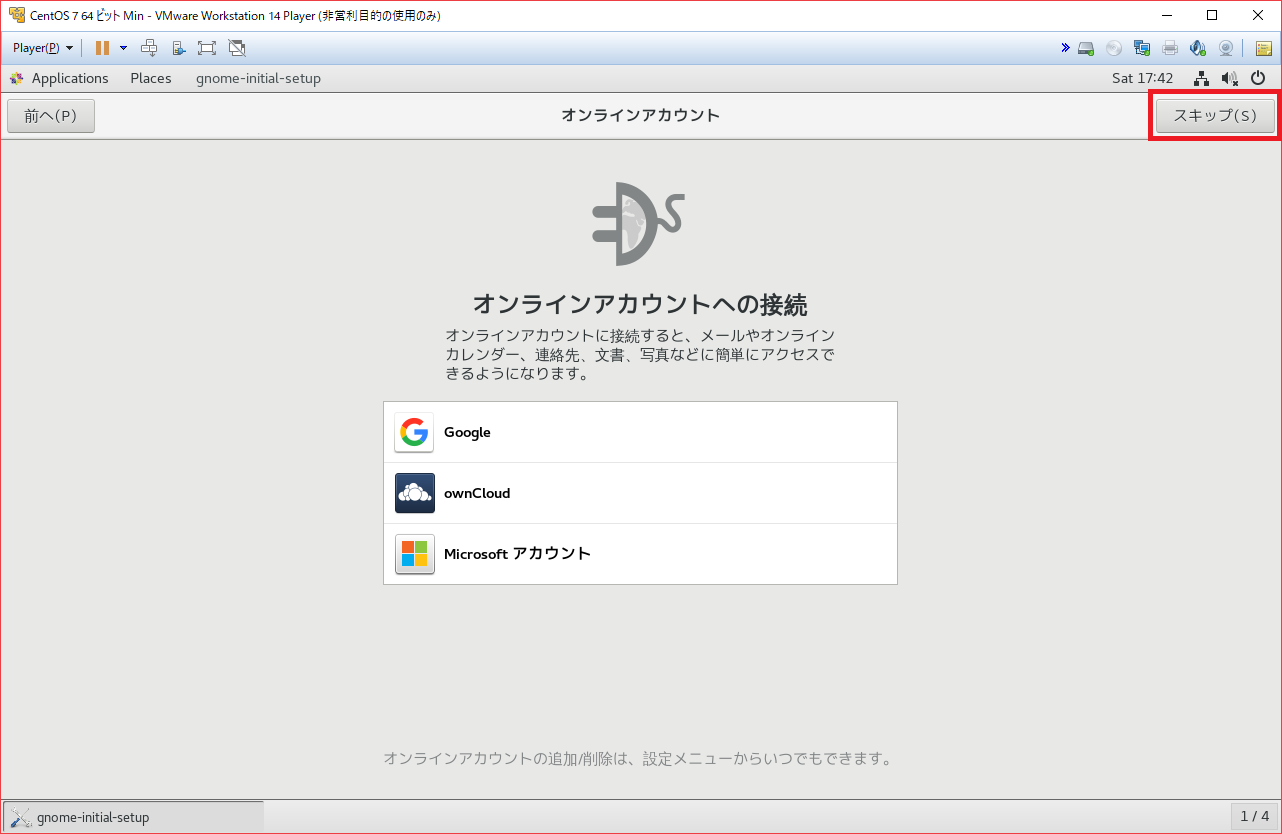Select the ownCloud account row
Image resolution: width=1282 pixels, height=834 pixels.
point(640,493)
